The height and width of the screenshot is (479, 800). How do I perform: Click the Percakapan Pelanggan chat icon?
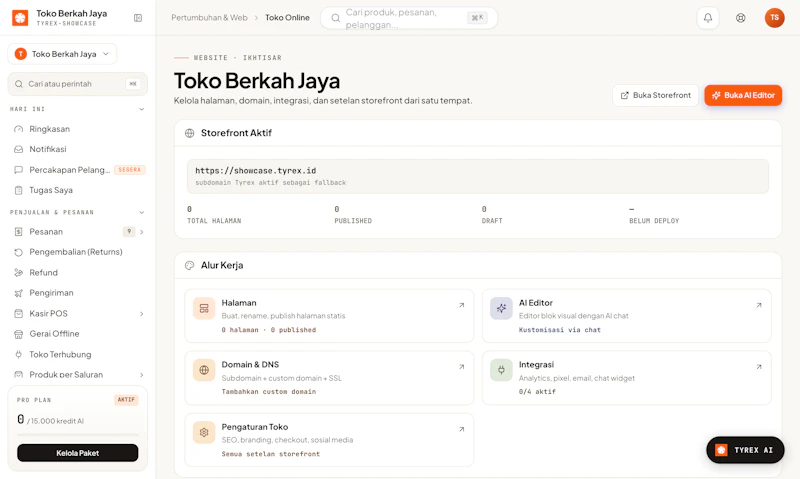pos(18,170)
